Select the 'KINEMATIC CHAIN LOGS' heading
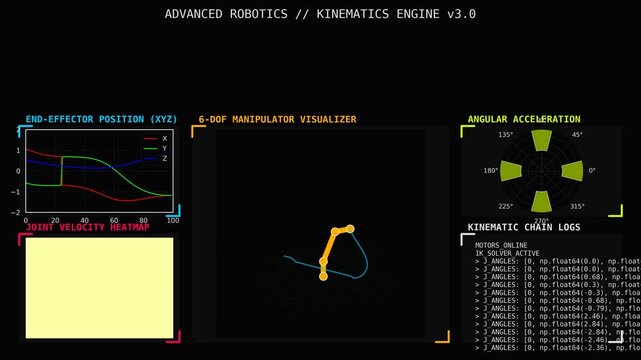641x360 pixels. coord(524,227)
